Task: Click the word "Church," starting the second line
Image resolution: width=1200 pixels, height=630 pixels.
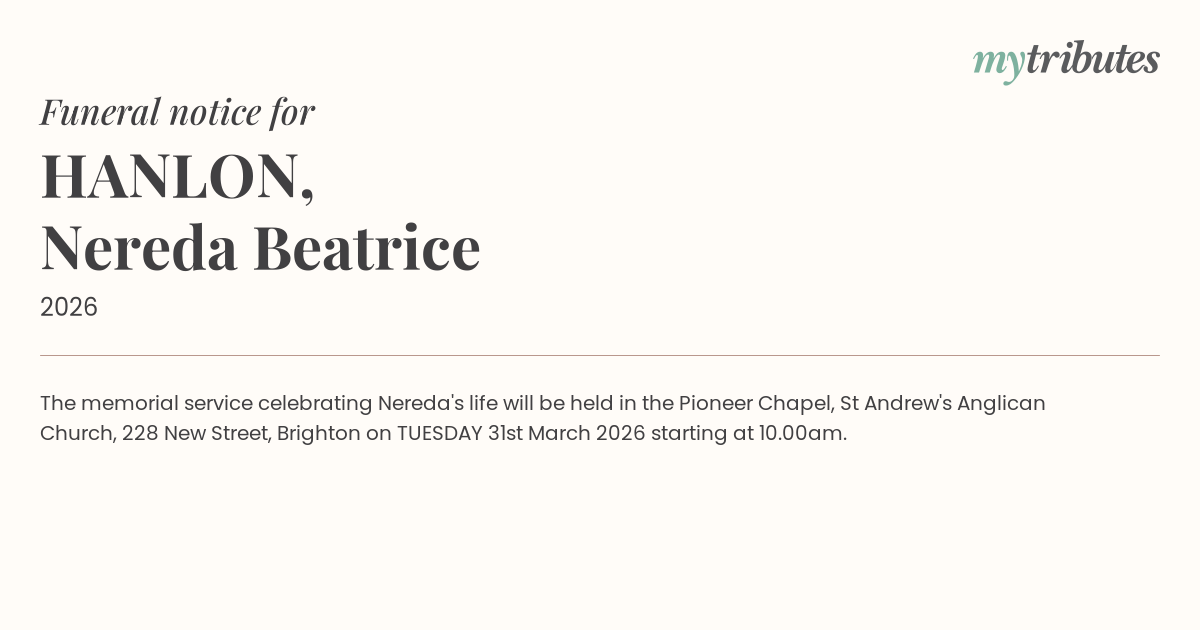Action: 77,434
